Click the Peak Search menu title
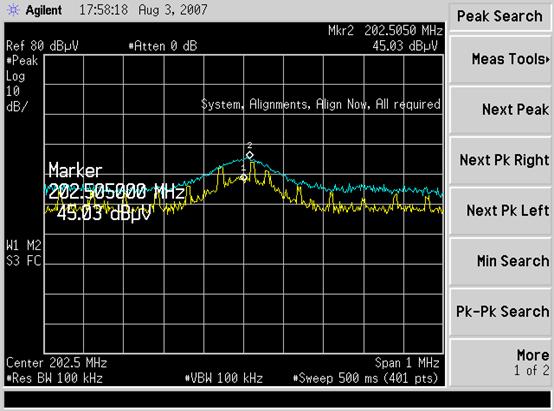This screenshot has width=554, height=411. tap(500, 16)
